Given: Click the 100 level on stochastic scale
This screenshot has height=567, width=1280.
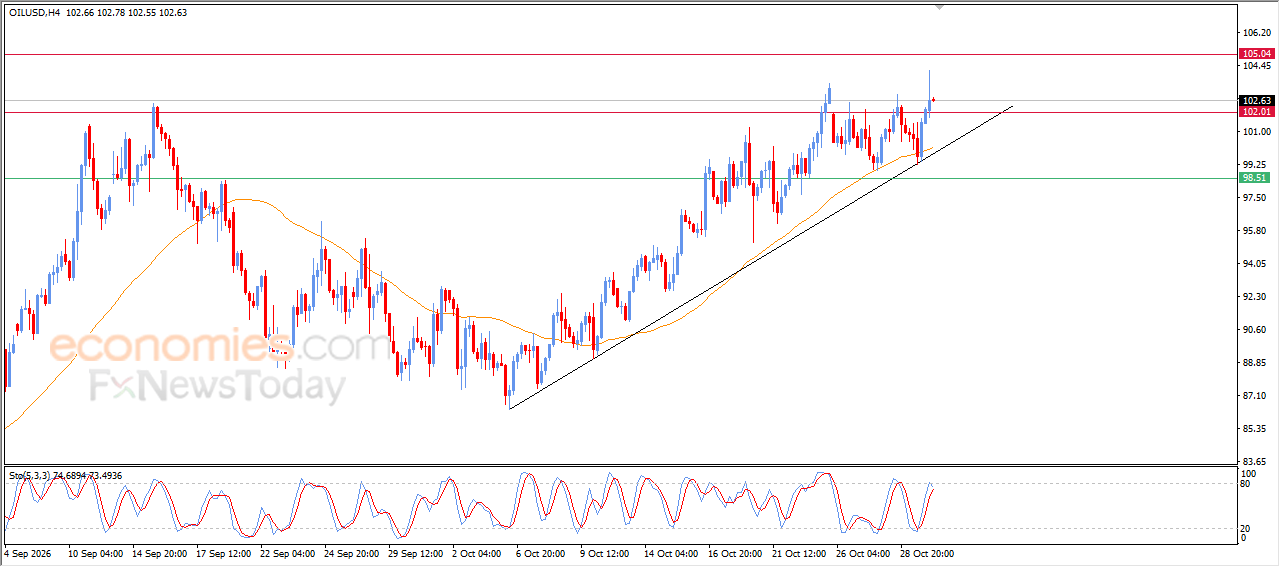Looking at the screenshot, I should pyautogui.click(x=1250, y=473).
